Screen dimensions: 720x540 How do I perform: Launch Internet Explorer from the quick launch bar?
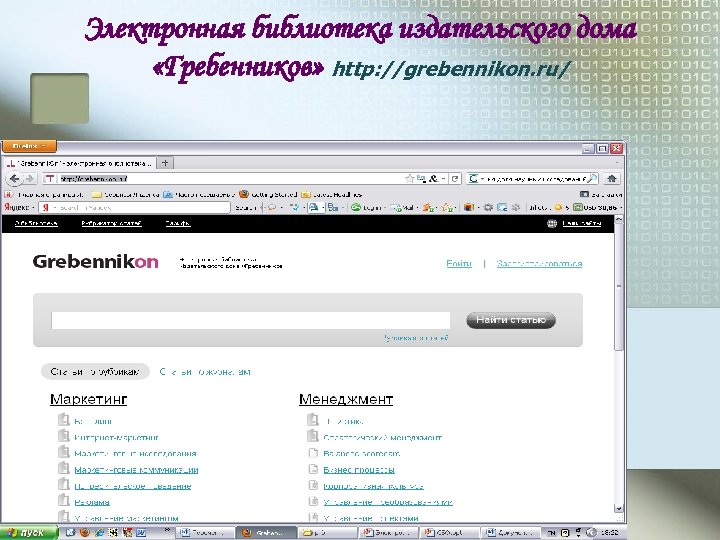99,533
